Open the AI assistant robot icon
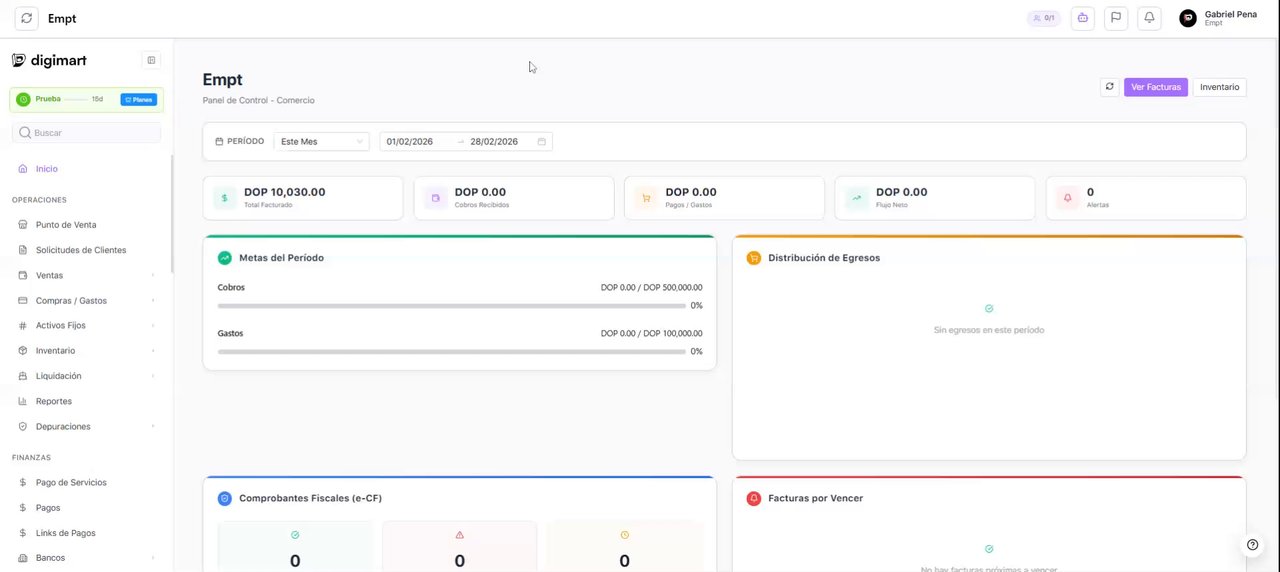This screenshot has width=1280, height=572. pos(1082,18)
